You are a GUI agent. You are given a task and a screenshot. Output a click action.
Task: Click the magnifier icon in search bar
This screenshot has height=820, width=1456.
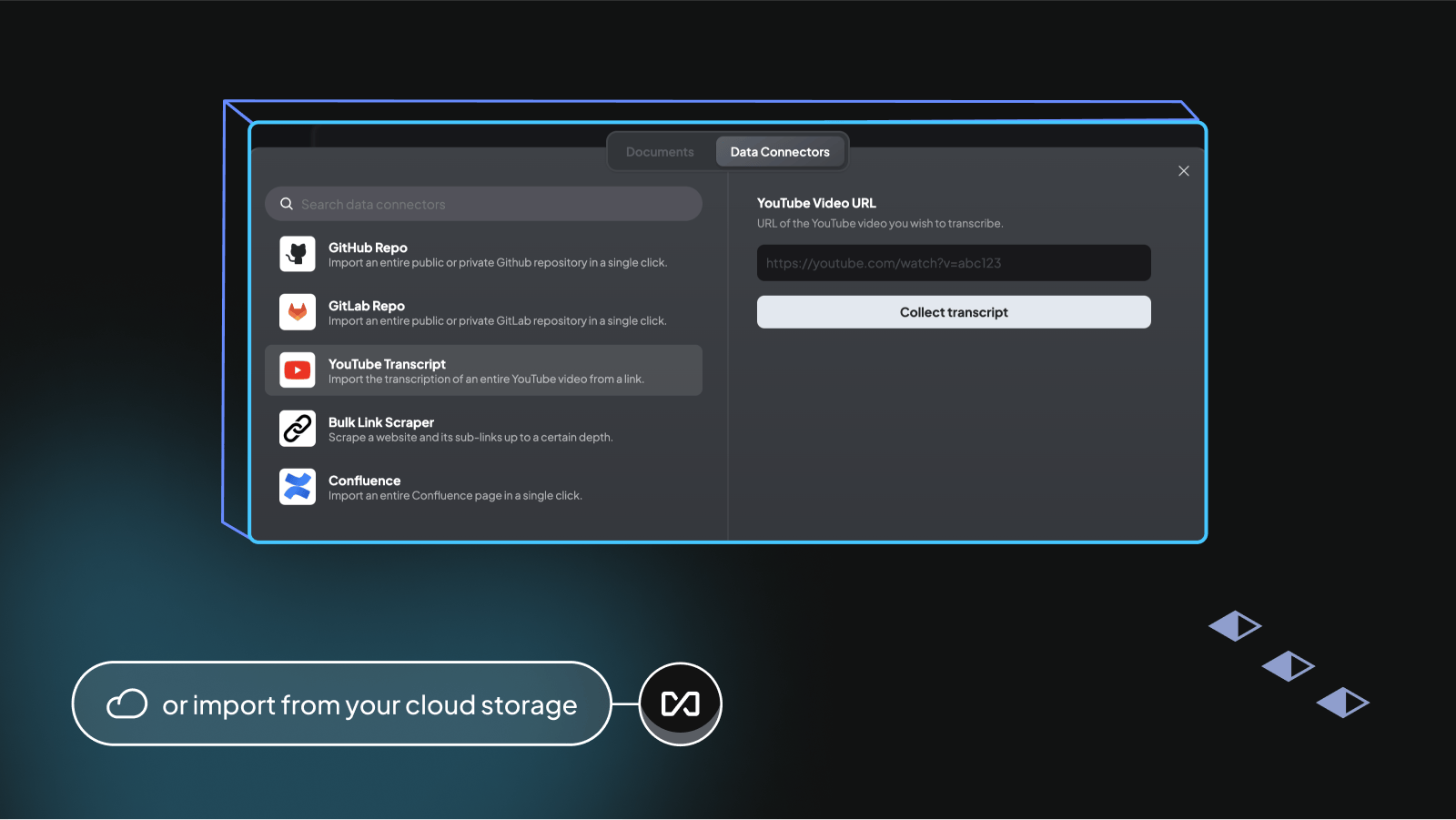tap(287, 204)
